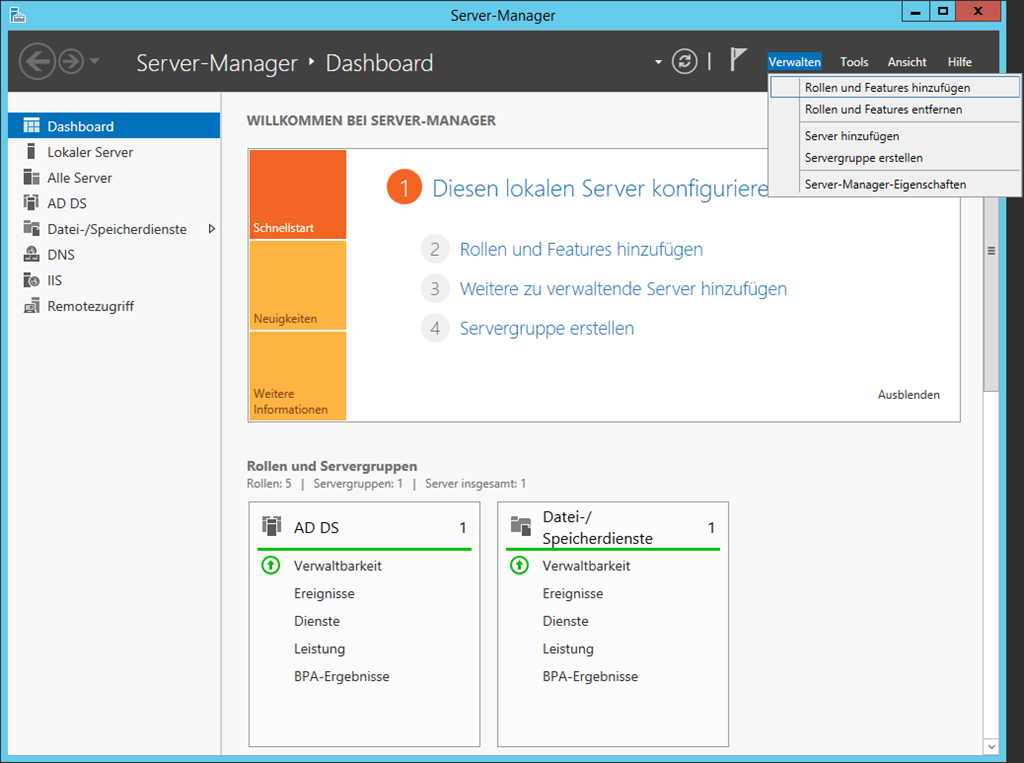
Task: Click the scrollbar down arrow
Action: (991, 746)
